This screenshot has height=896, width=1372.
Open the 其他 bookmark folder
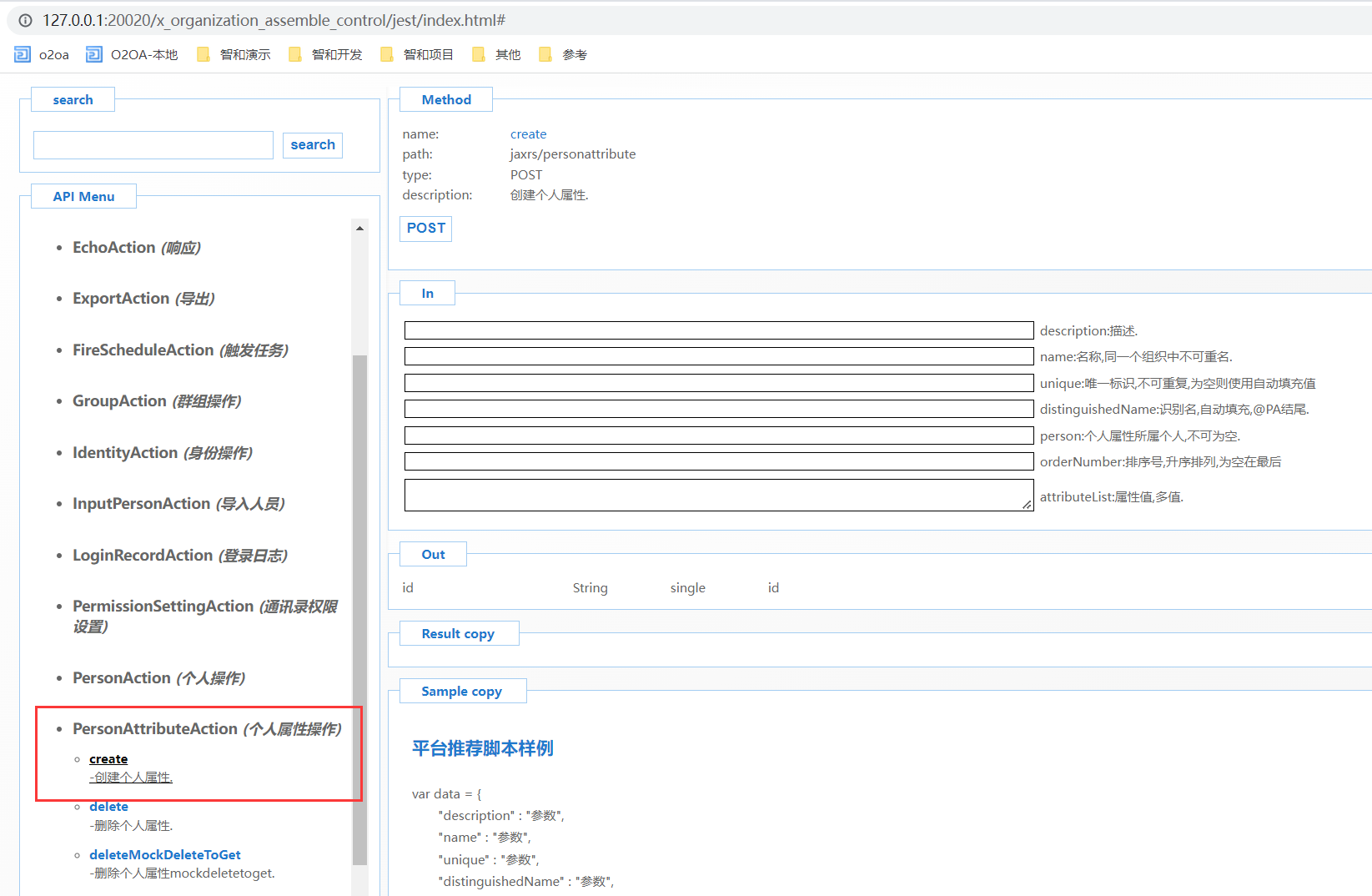click(x=497, y=55)
